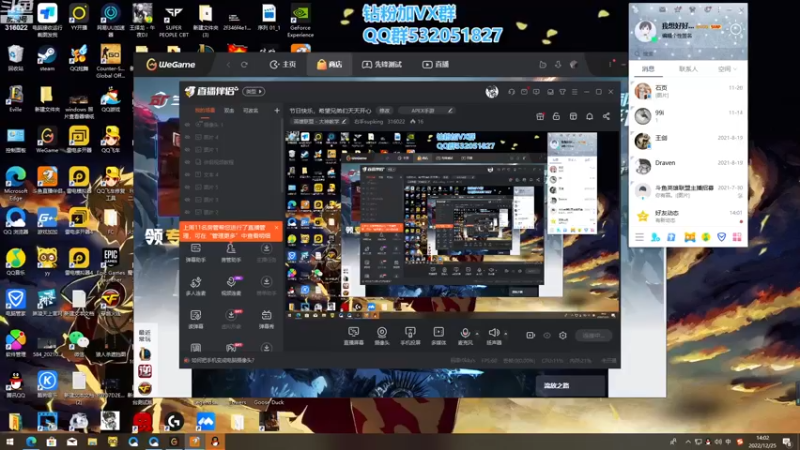
Task: Add a 多媒体 multimedia source
Action: click(438, 336)
